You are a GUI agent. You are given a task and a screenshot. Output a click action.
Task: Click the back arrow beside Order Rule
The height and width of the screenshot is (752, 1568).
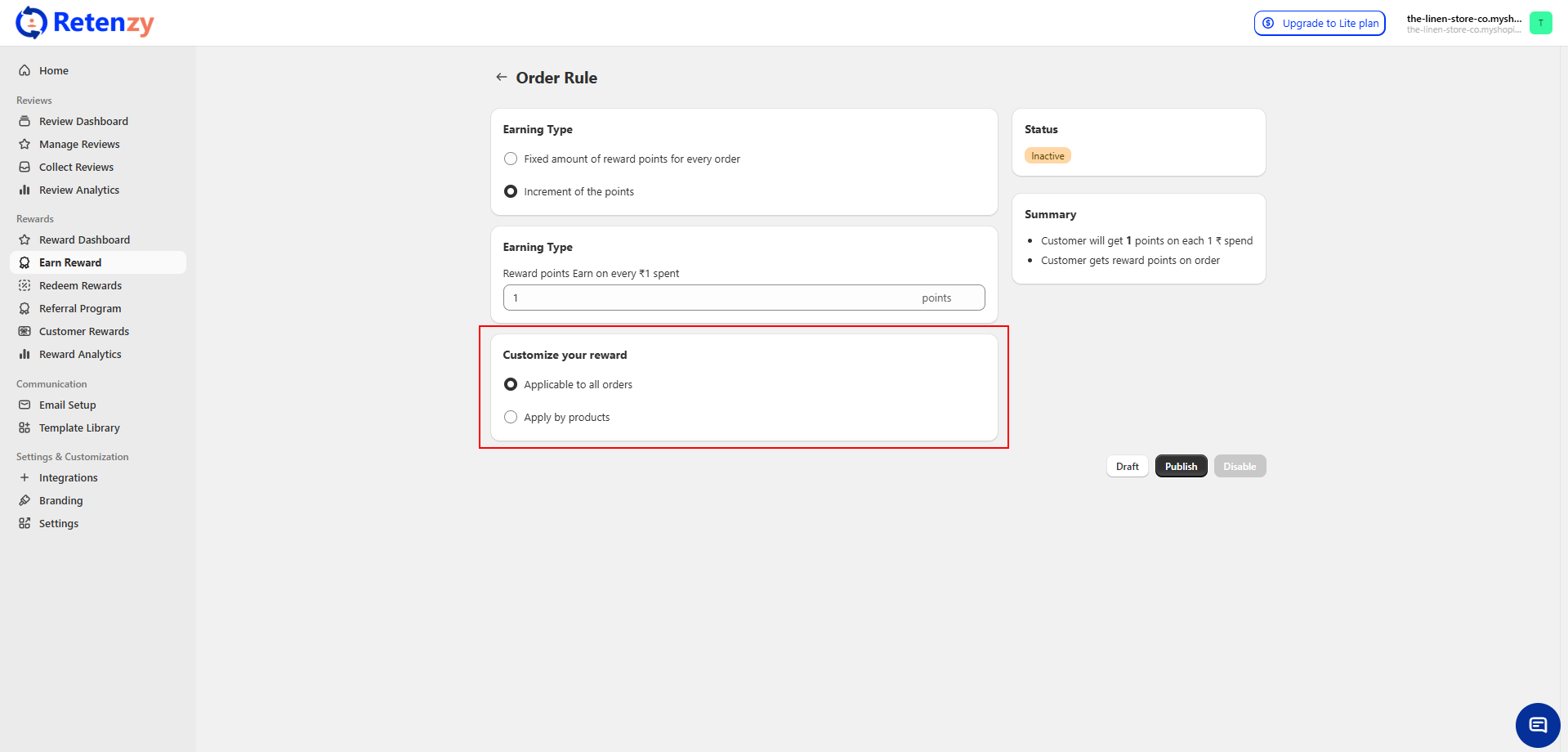coord(501,78)
